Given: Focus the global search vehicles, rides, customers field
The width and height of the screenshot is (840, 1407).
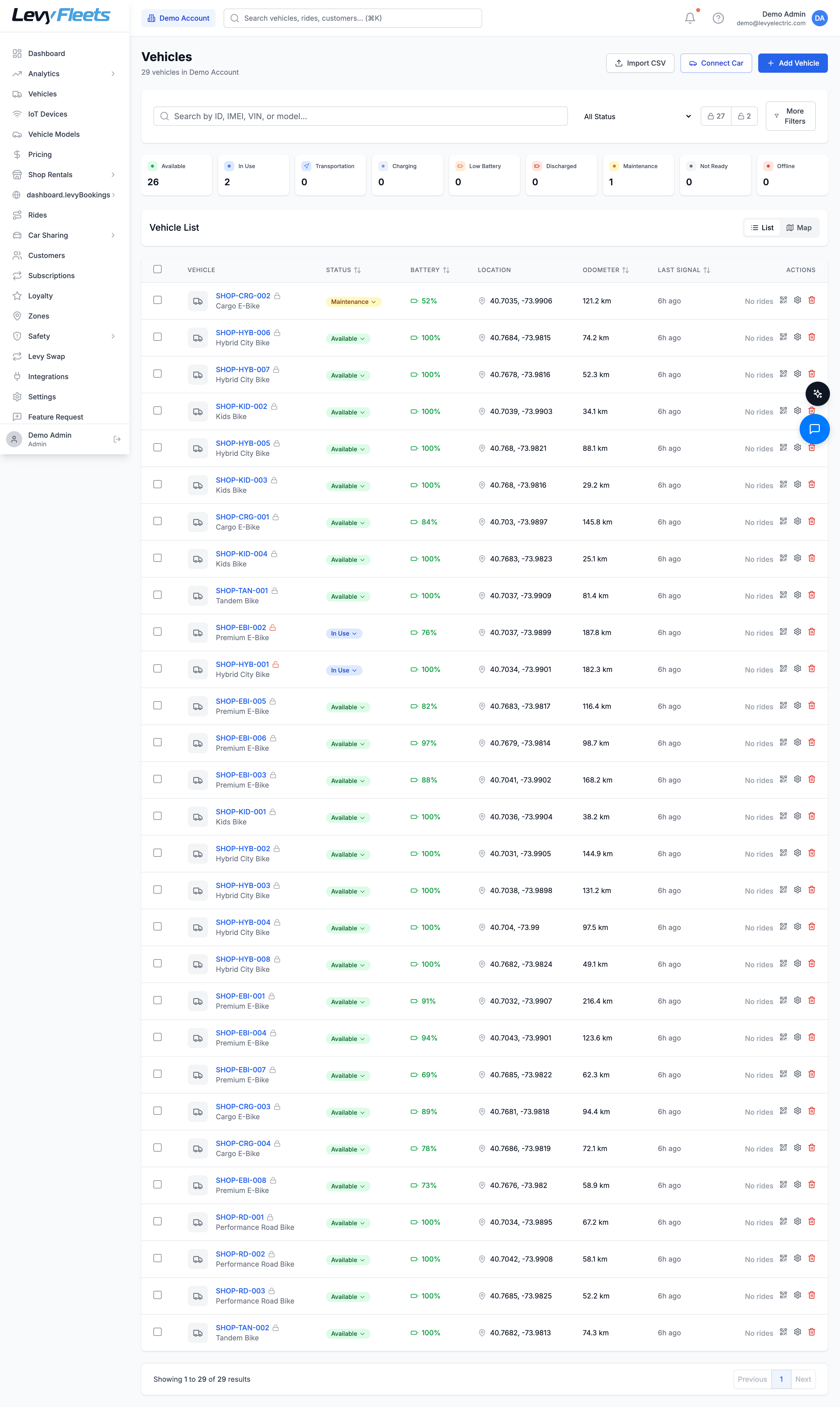Looking at the screenshot, I should (353, 18).
